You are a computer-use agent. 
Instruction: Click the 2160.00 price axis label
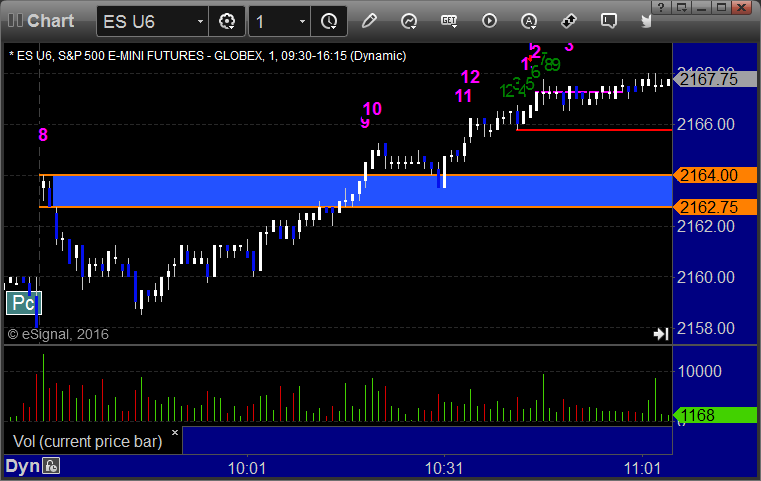[706, 277]
